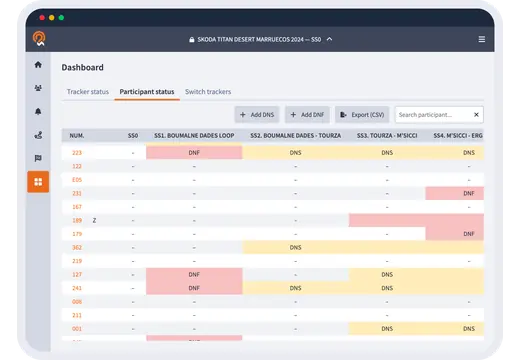This screenshot has width=520, height=360.
Task: Open participant number E05
Action: click(x=77, y=180)
